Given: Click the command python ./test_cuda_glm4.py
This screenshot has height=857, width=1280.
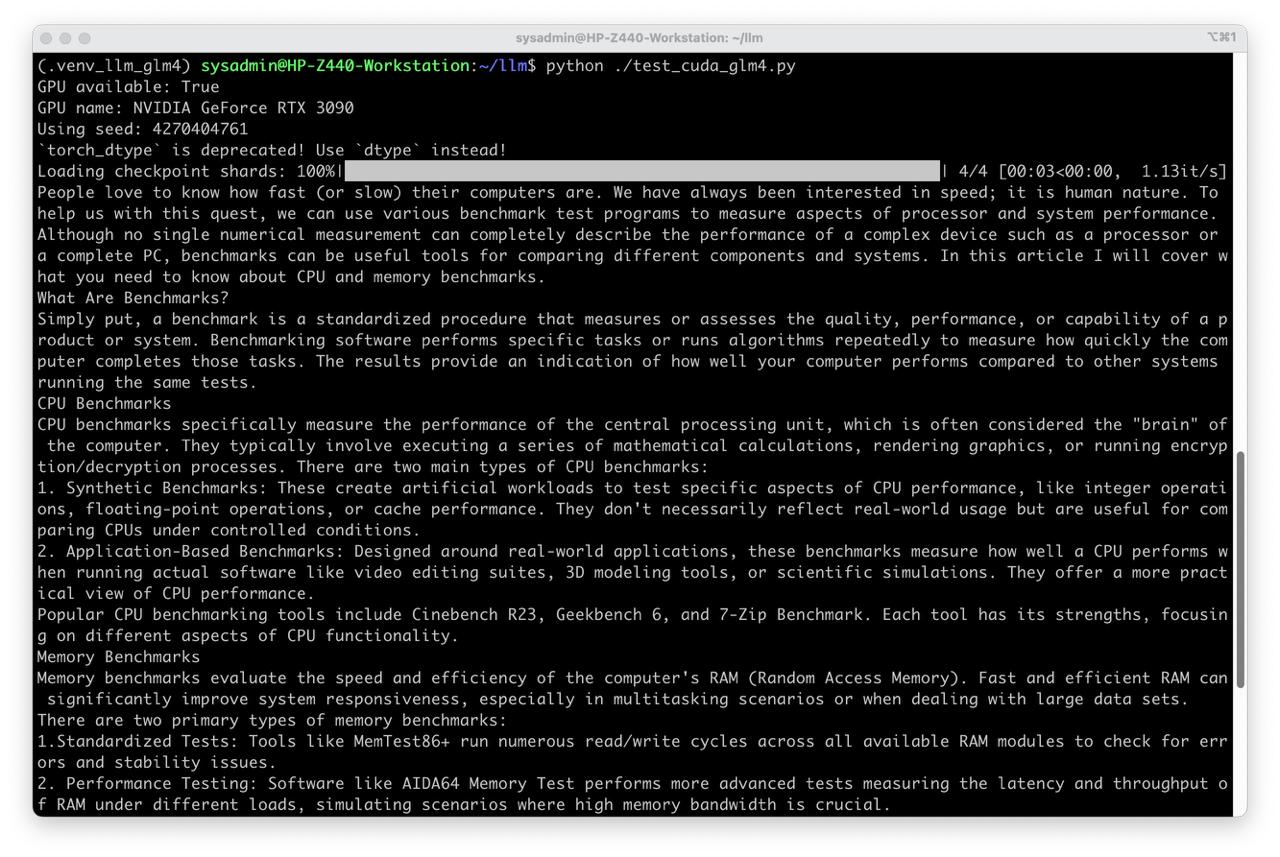Looking at the screenshot, I should point(670,66).
